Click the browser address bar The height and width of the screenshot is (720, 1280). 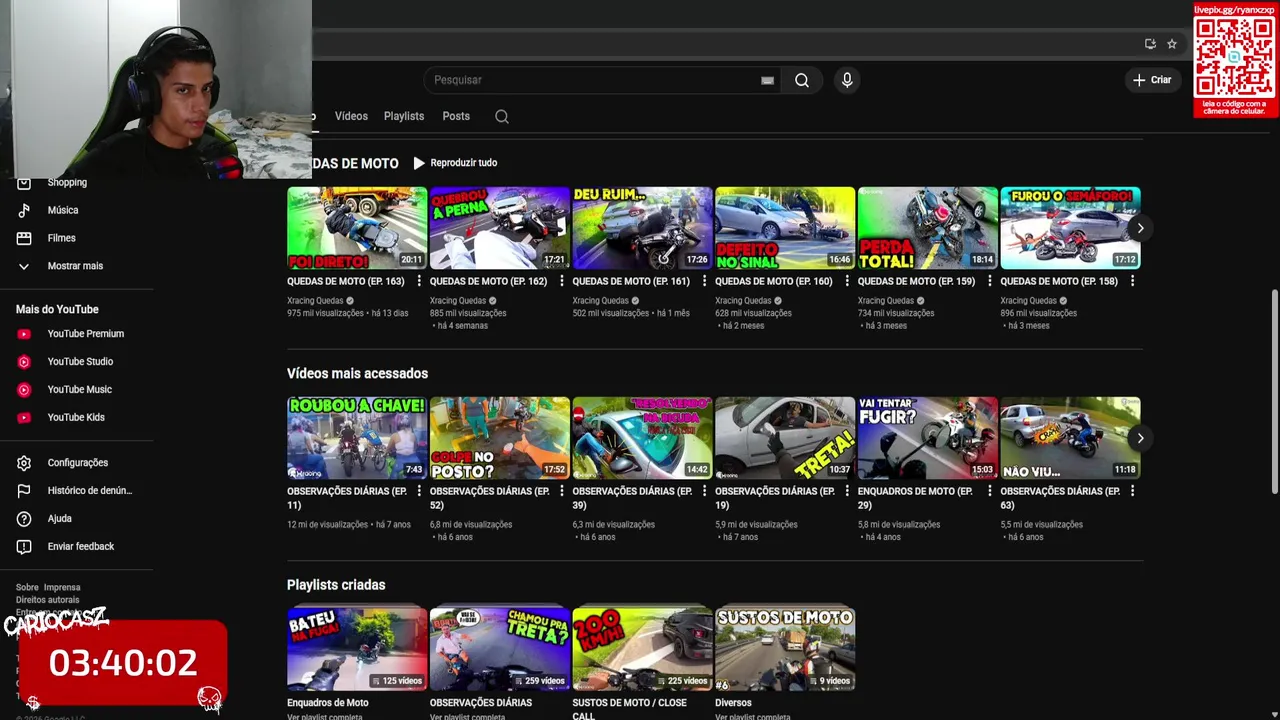pos(730,44)
